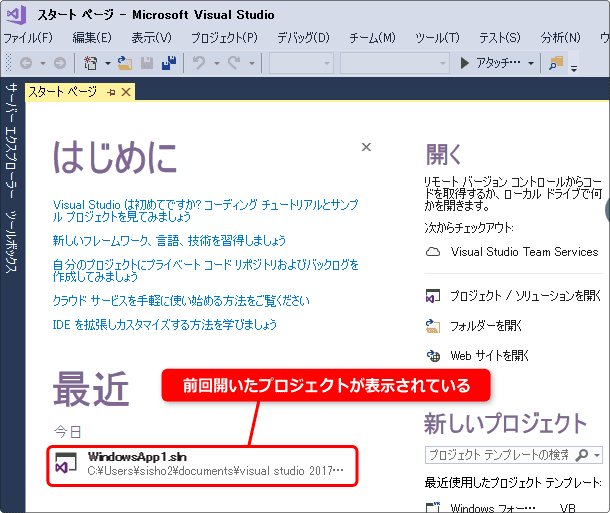Open the テスト(S) menu
The width and height of the screenshot is (610, 513).
click(500, 38)
